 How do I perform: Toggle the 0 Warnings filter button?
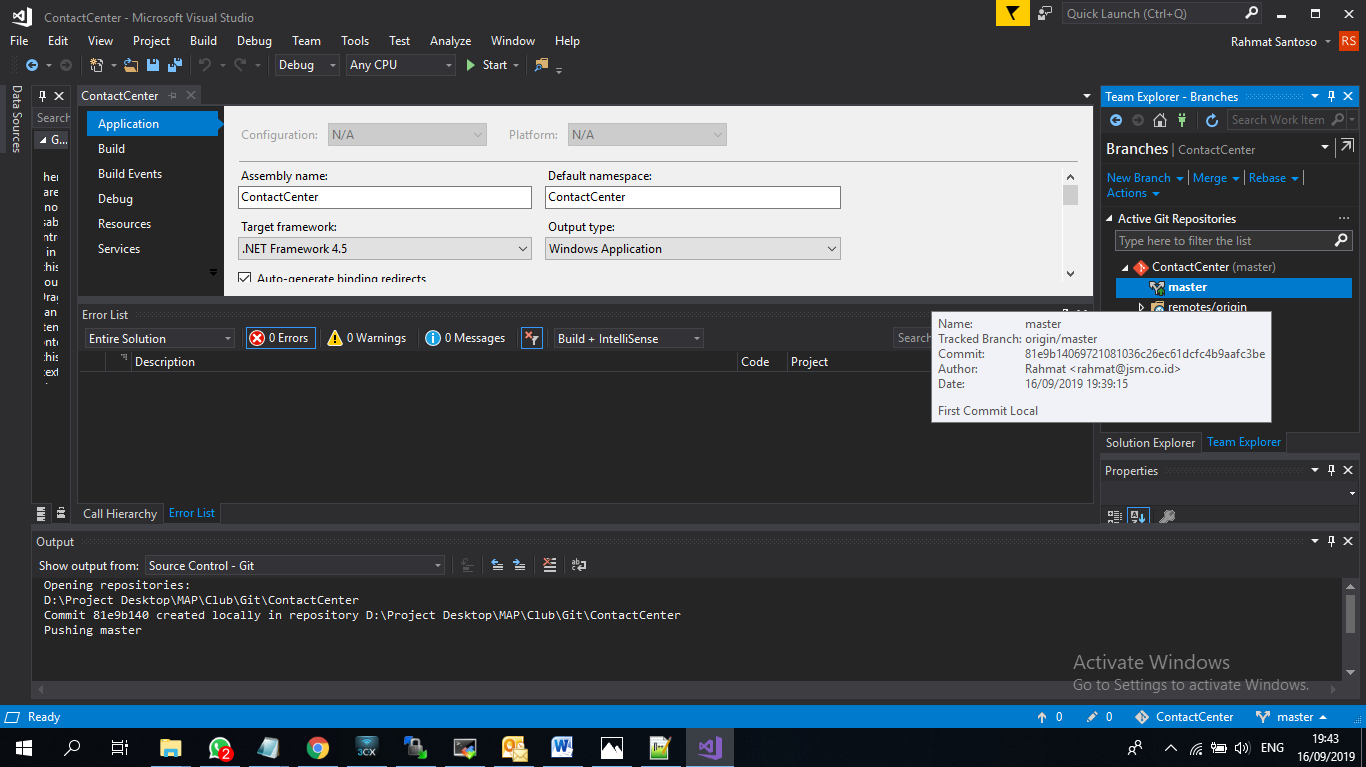click(367, 338)
